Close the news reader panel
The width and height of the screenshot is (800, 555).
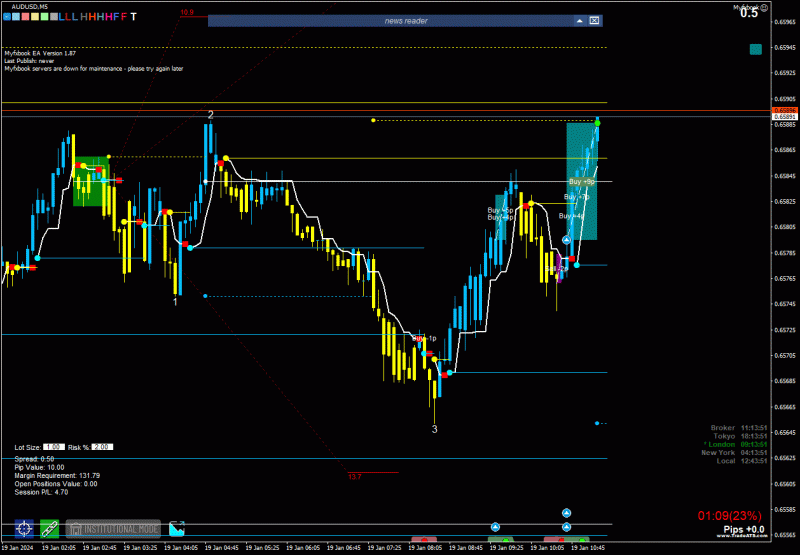point(594,21)
